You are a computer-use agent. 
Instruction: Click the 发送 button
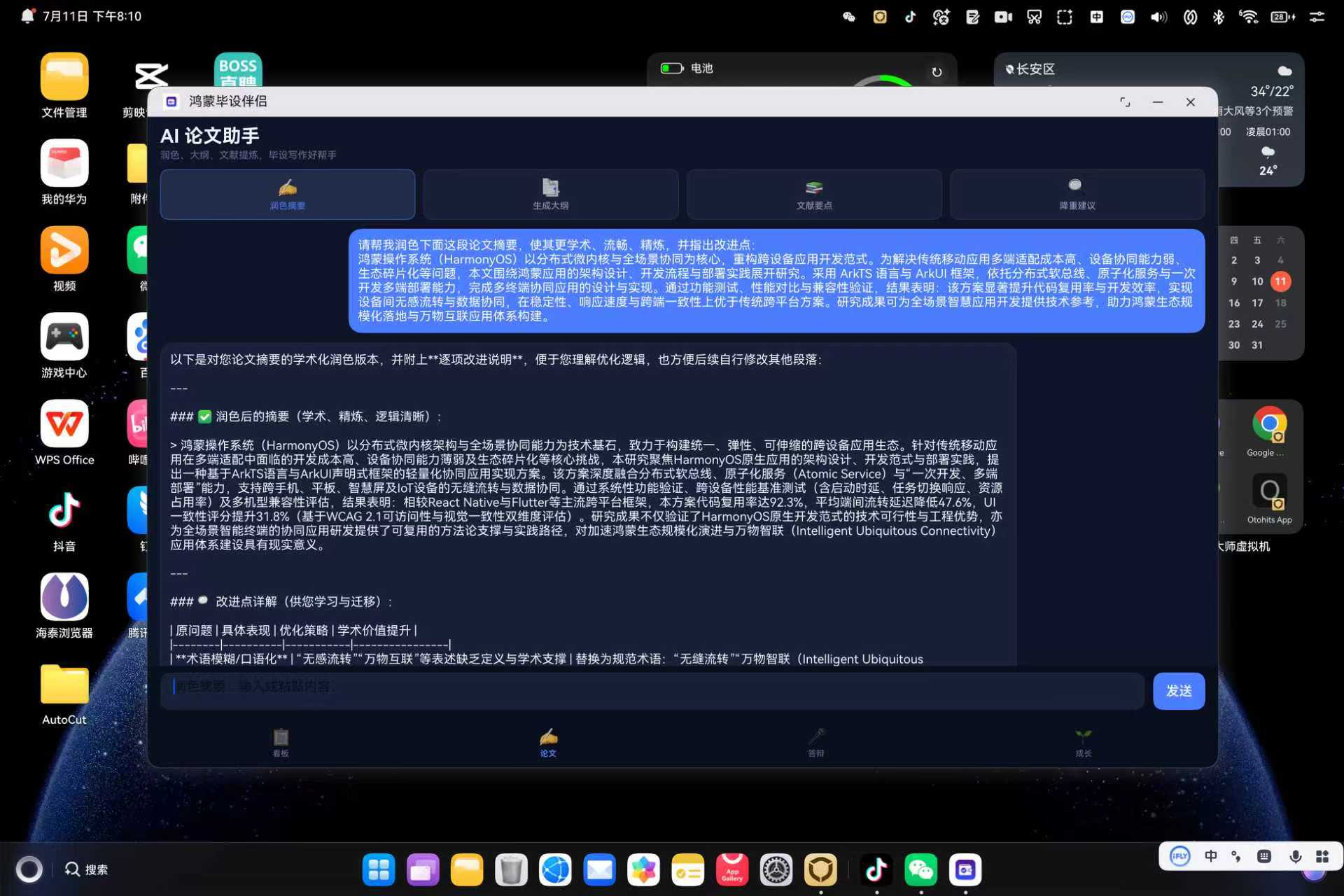pyautogui.click(x=1179, y=691)
